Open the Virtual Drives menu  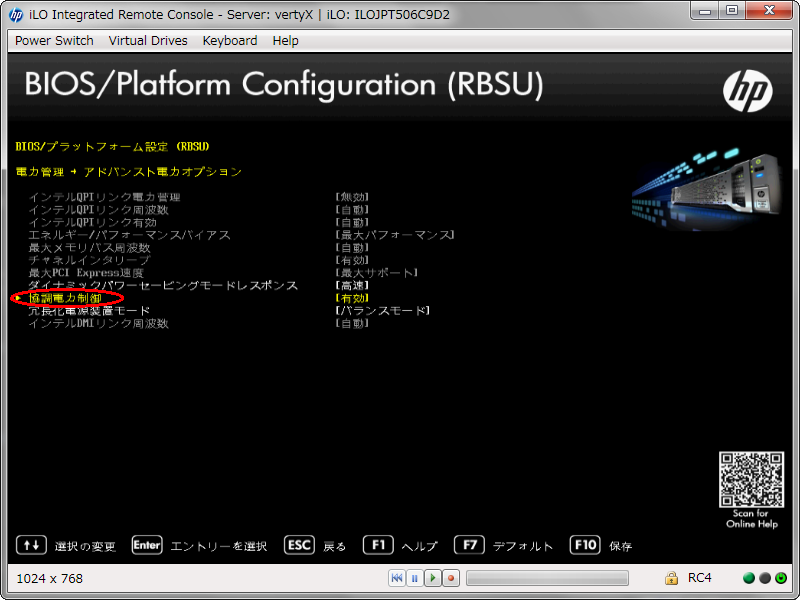pyautogui.click(x=148, y=41)
